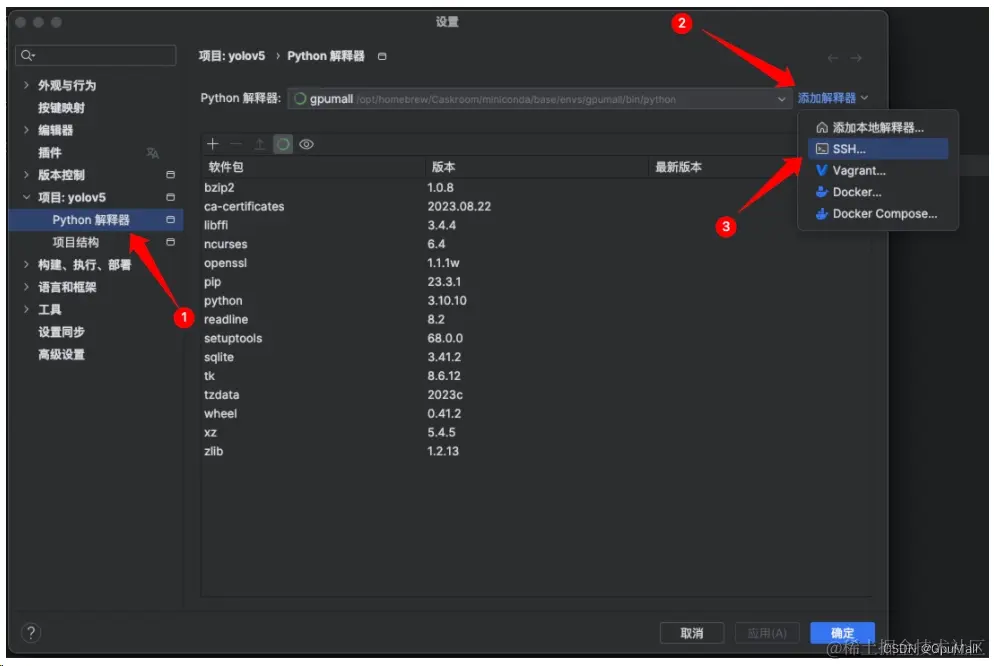Expand 外观与行为 settings group
The height and width of the screenshot is (666, 994).
26,84
